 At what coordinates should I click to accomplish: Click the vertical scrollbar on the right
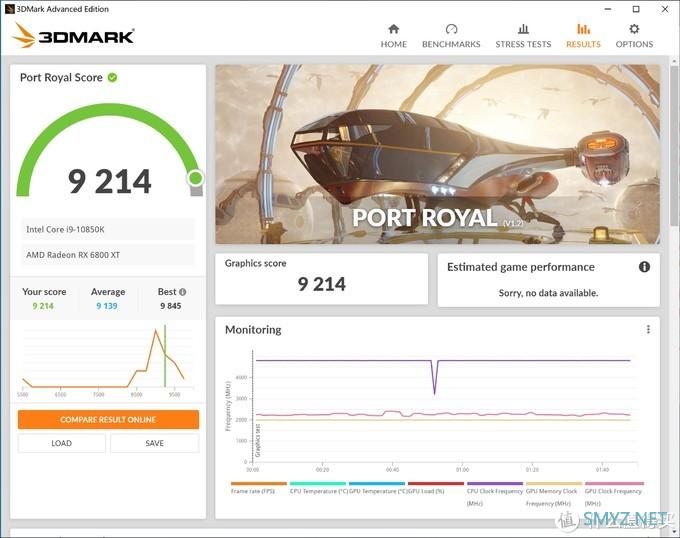point(674,145)
